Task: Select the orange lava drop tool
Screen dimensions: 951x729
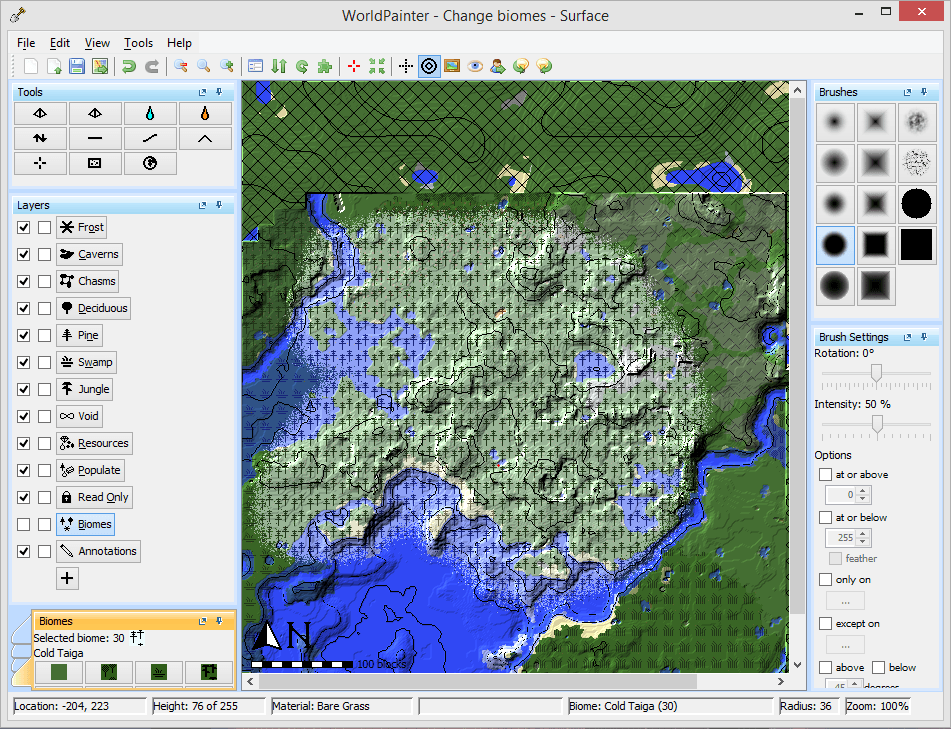Action: click(x=205, y=113)
